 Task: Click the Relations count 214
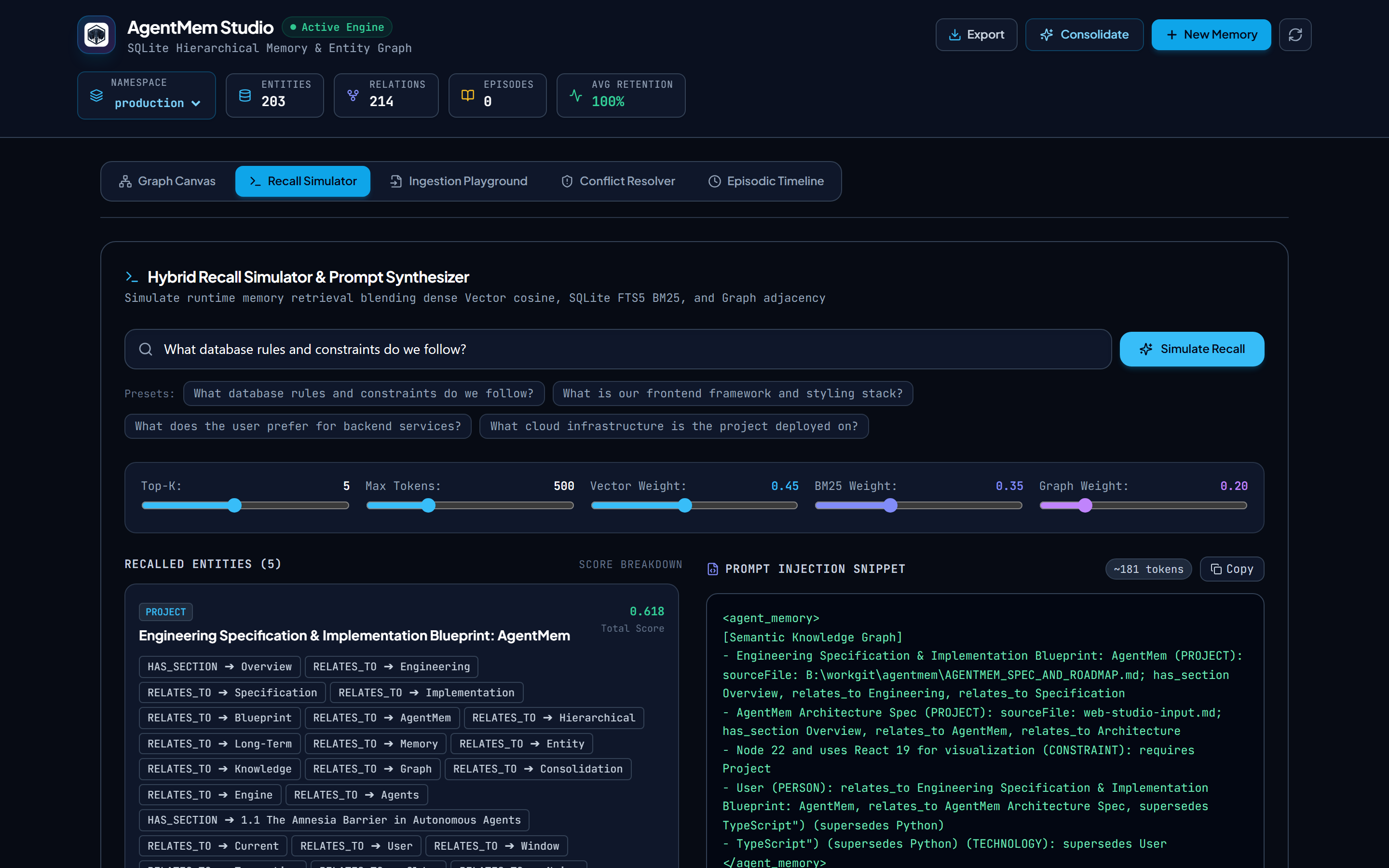pos(381,102)
